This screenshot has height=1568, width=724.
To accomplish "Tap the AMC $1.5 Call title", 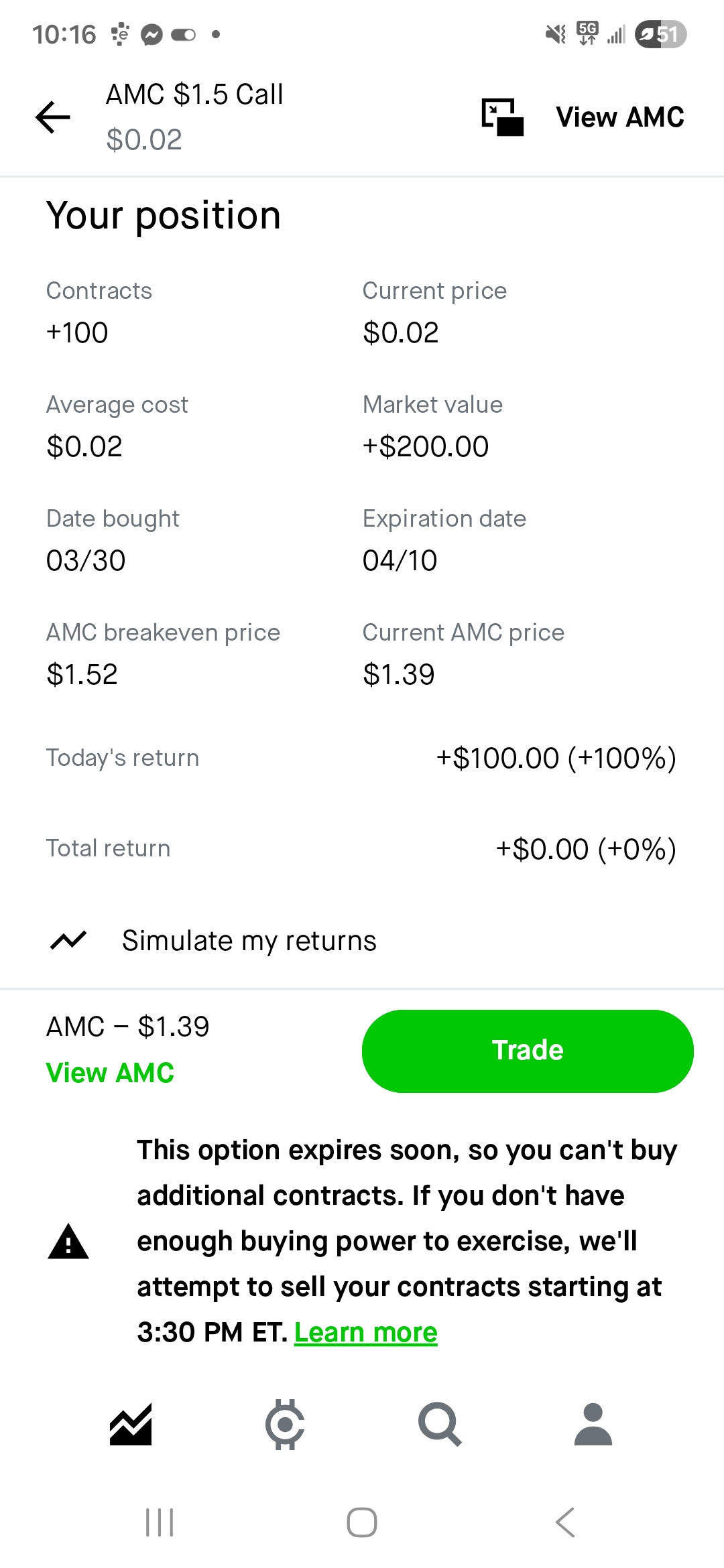I will 194,94.
